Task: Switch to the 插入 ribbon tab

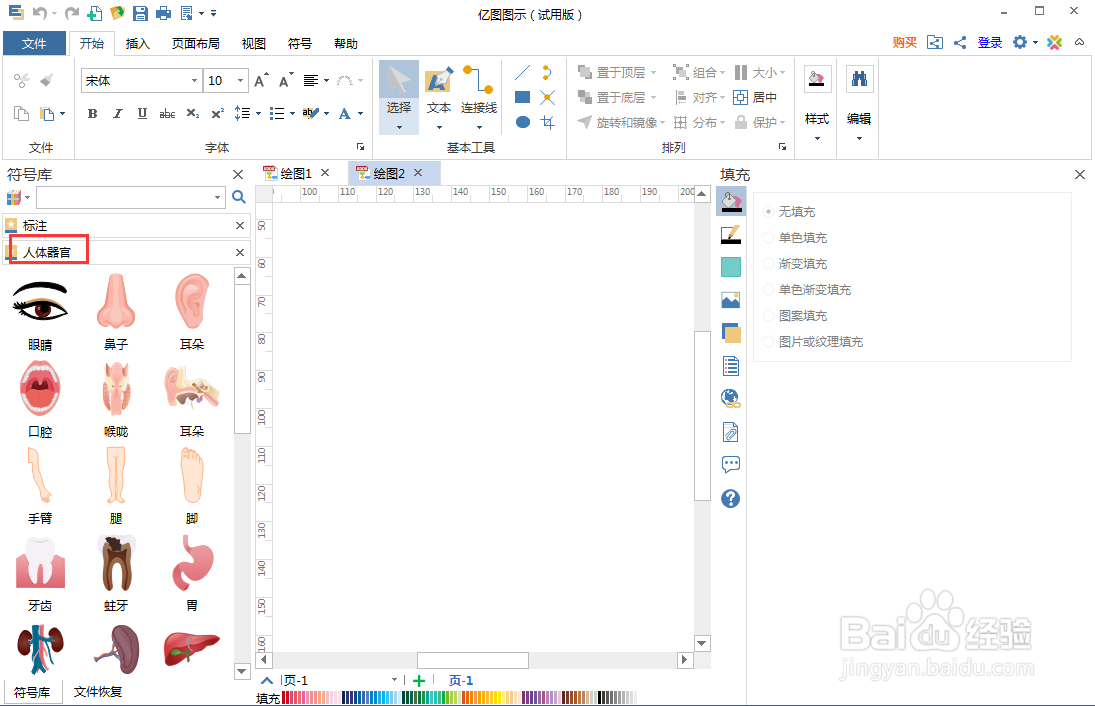Action: pyautogui.click(x=137, y=43)
